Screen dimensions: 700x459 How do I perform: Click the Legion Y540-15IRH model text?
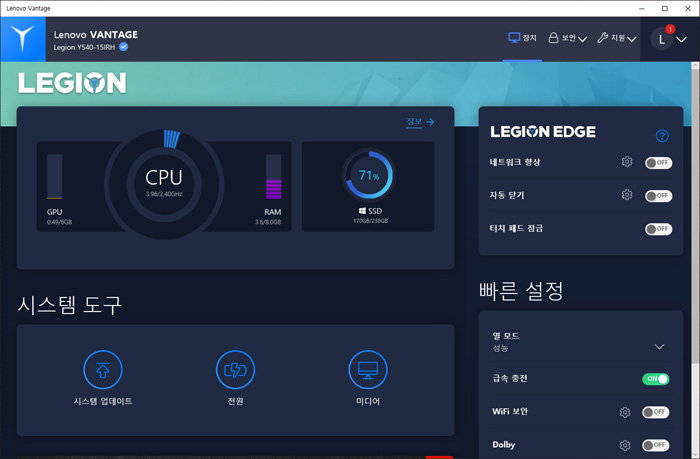[84, 47]
